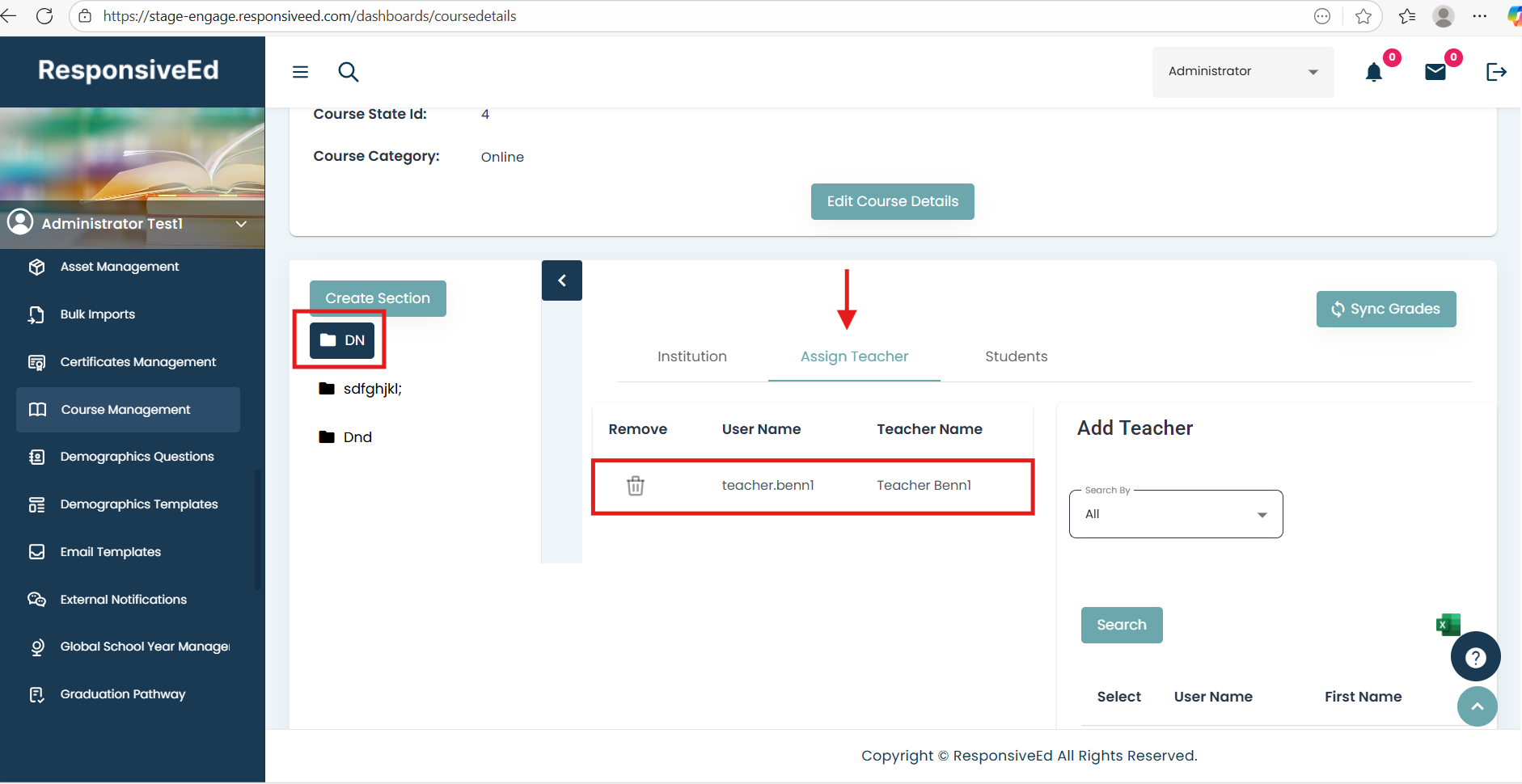Open the help question mark button
Image resolution: width=1522 pixels, height=784 pixels.
pyautogui.click(x=1475, y=657)
